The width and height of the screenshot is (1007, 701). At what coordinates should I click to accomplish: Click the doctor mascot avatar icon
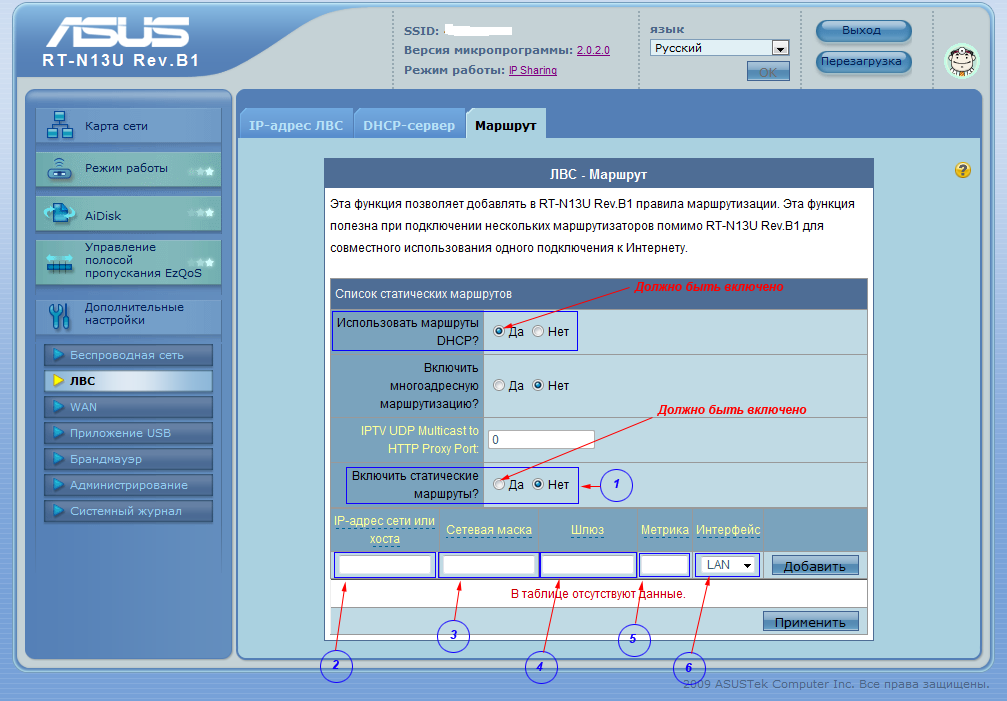tap(961, 62)
